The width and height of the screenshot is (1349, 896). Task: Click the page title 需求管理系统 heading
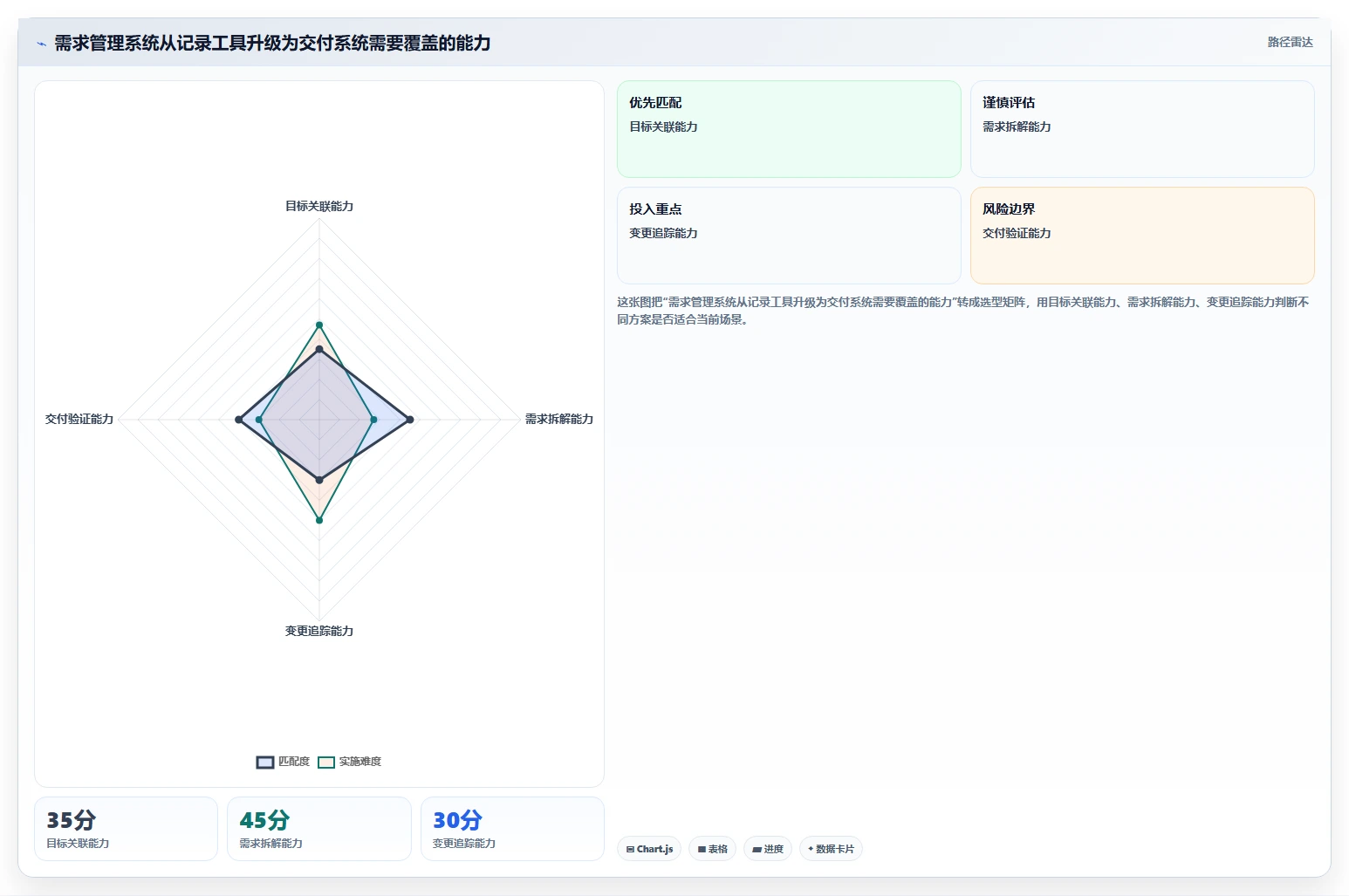(x=272, y=44)
